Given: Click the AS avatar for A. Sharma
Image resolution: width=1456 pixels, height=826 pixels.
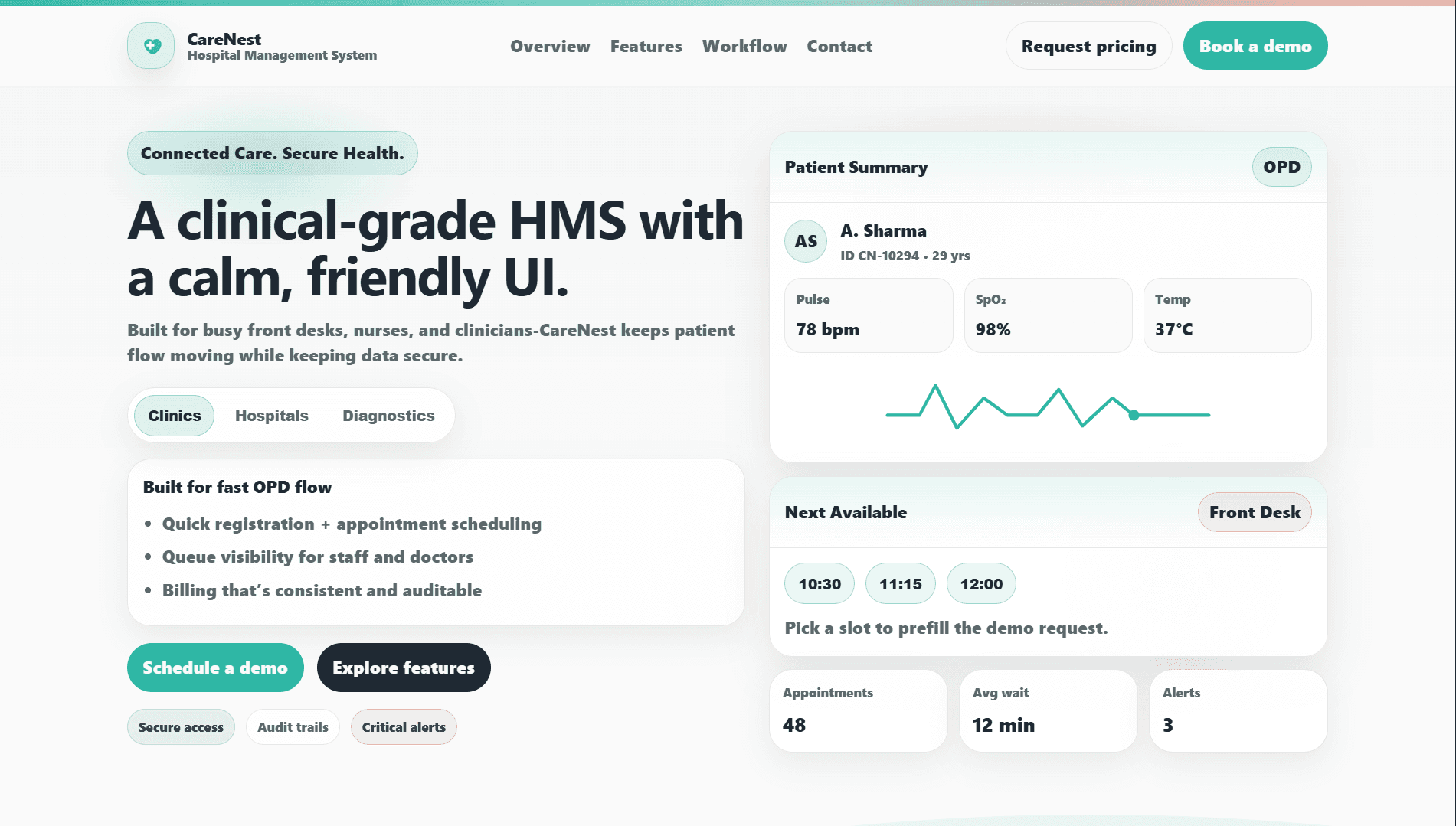Looking at the screenshot, I should tap(805, 241).
